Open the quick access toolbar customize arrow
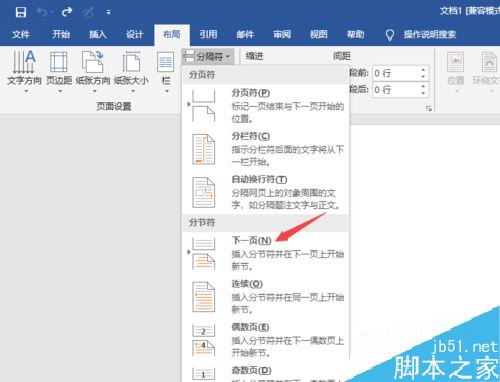The width and height of the screenshot is (500, 382). [108, 13]
